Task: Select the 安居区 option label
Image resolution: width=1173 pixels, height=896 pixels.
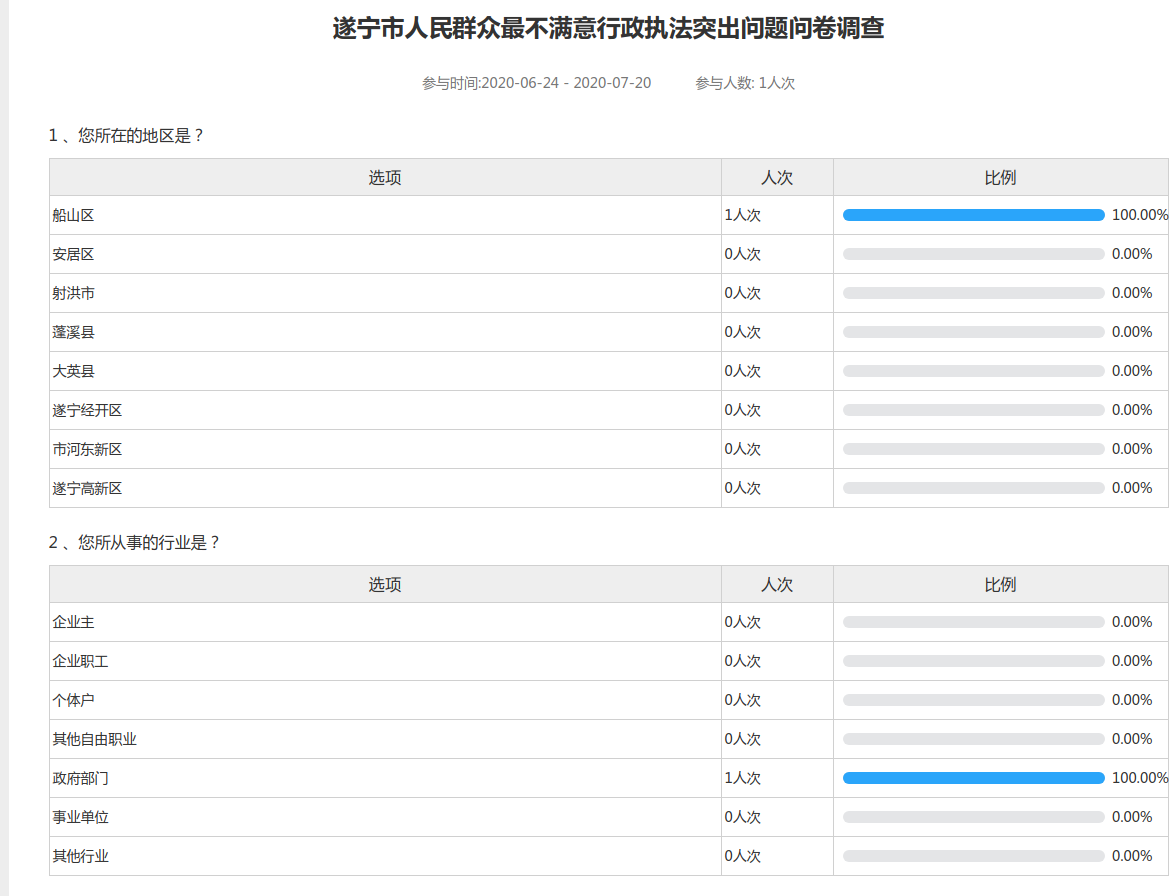Action: (73, 254)
